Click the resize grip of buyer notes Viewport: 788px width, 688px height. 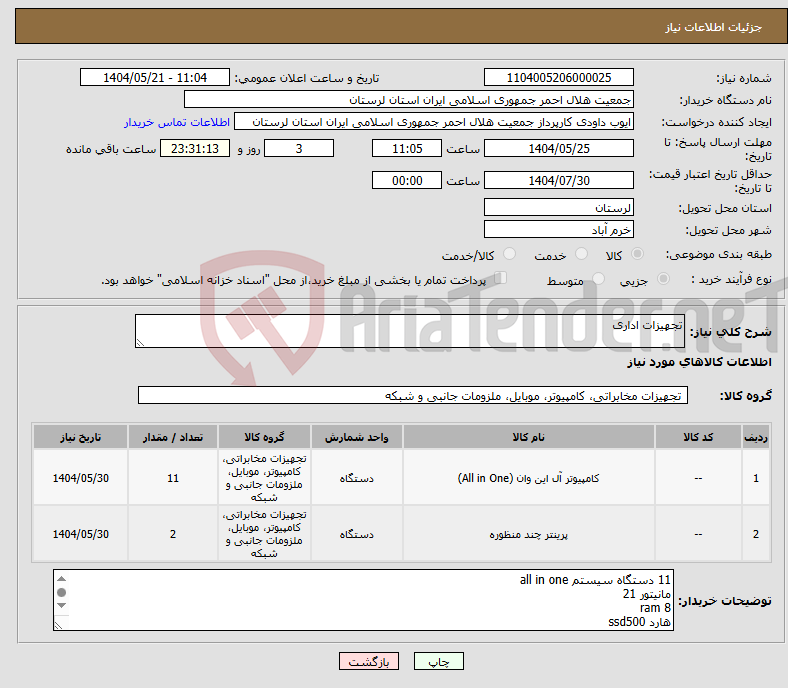coord(58,625)
